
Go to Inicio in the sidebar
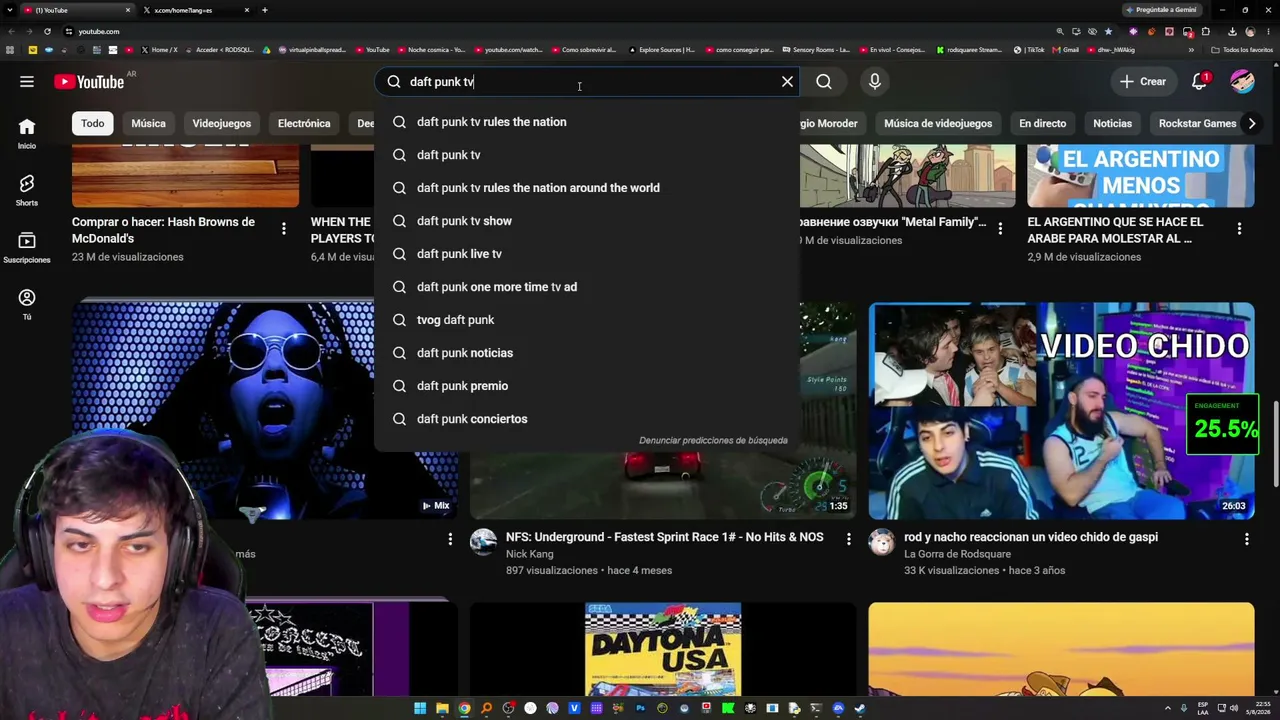tap(27, 133)
